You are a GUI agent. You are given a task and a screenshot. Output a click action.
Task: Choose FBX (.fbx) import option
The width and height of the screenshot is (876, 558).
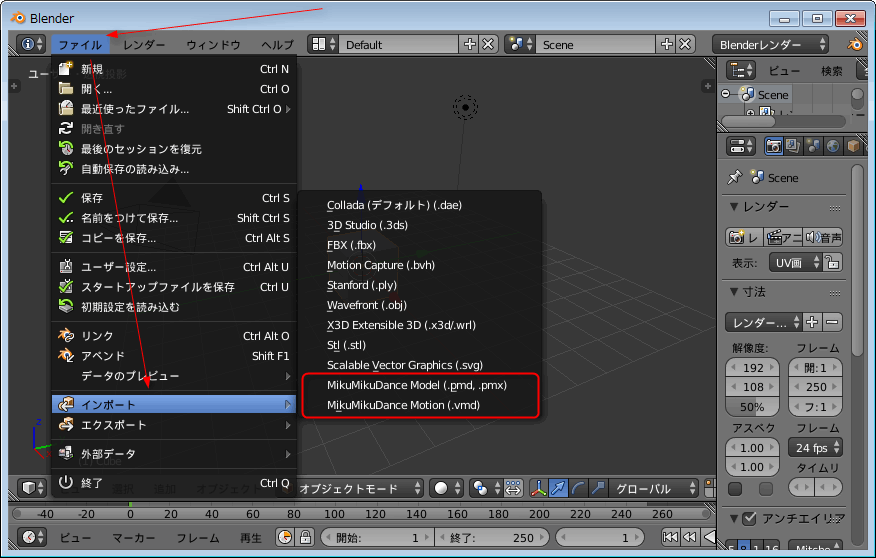pos(351,245)
